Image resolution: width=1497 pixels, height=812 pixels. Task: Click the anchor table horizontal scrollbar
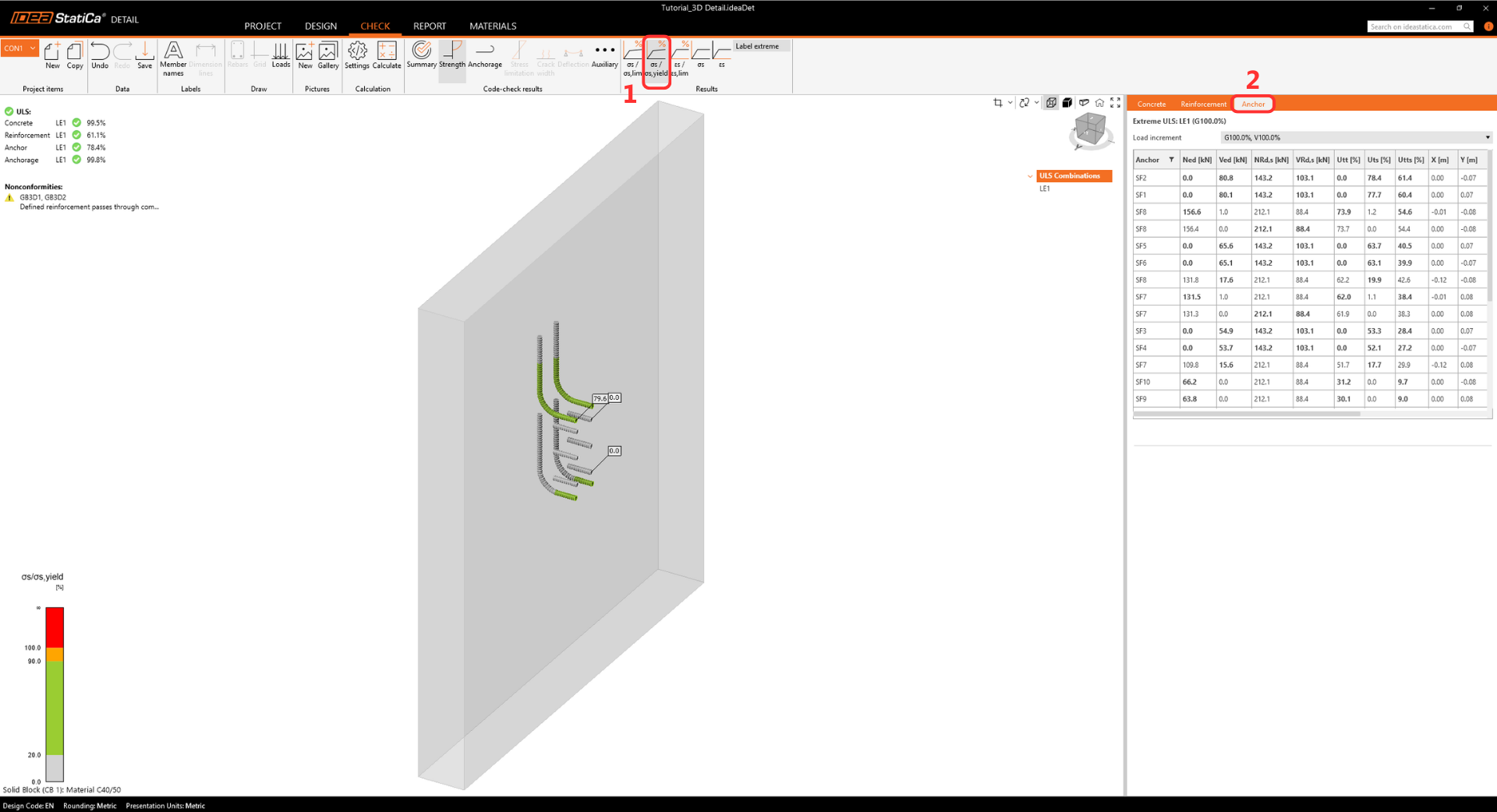(1247, 414)
